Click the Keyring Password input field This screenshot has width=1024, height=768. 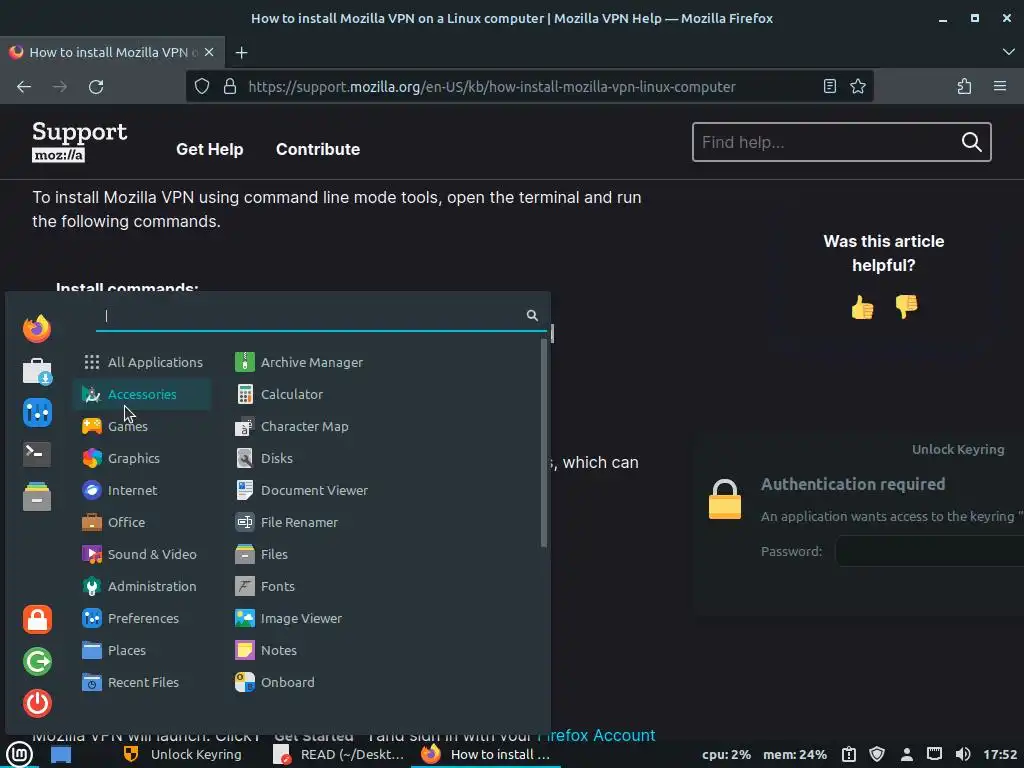pyautogui.click(x=930, y=551)
